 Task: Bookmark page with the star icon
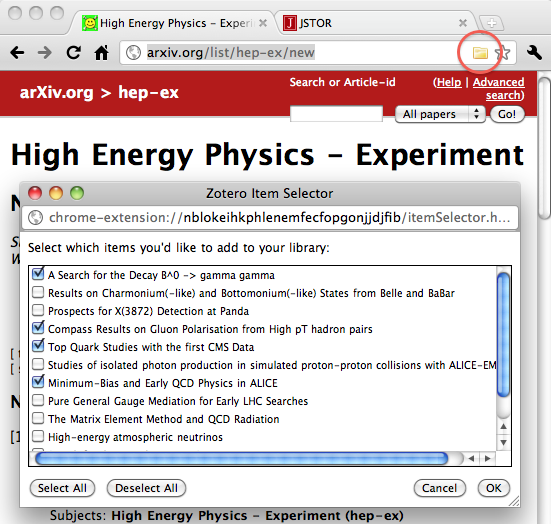(503, 53)
